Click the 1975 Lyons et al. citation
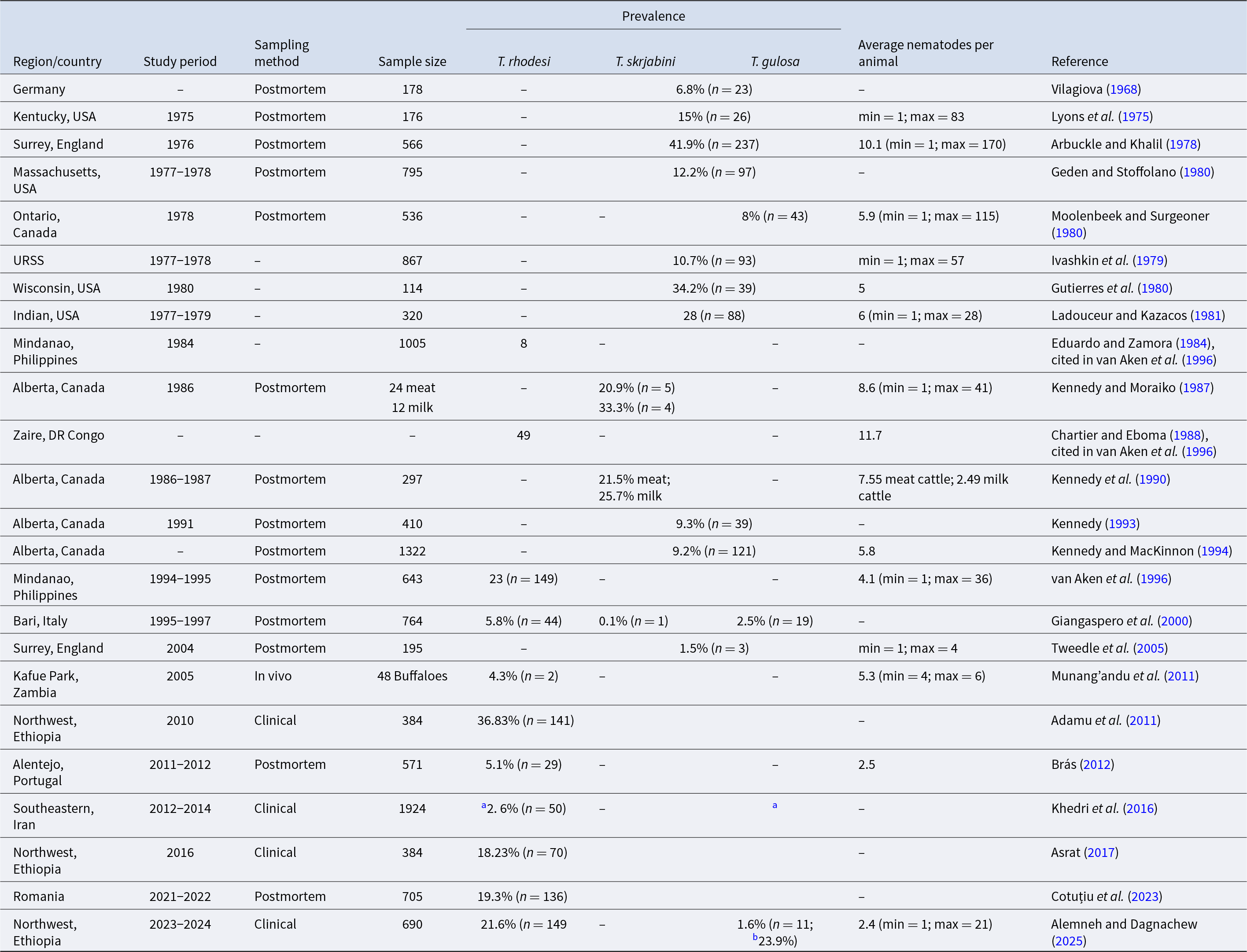This screenshot has height=952, width=1247. [x=1135, y=117]
